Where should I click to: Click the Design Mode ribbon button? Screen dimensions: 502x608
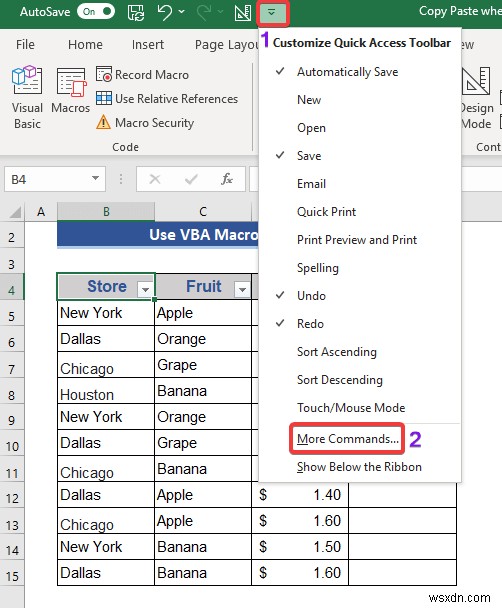(476, 98)
